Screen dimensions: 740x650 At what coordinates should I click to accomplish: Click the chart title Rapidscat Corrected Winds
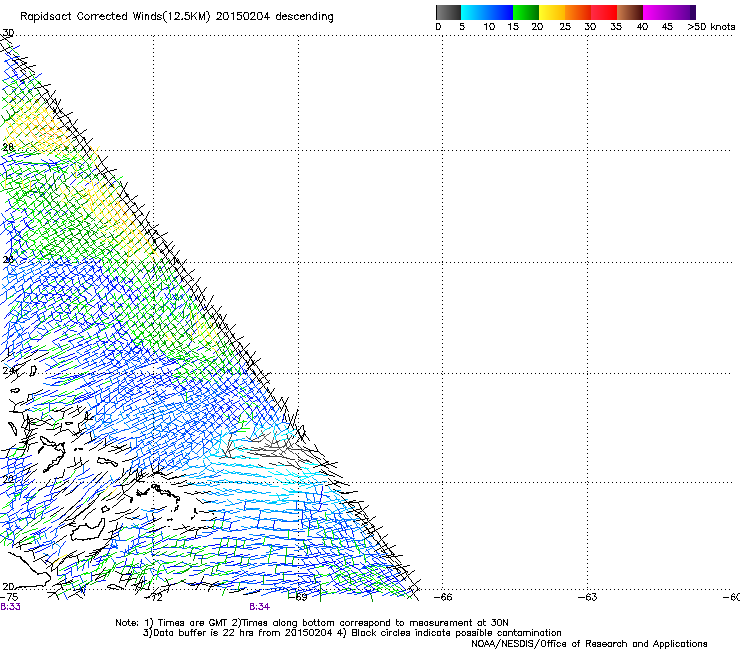(177, 17)
